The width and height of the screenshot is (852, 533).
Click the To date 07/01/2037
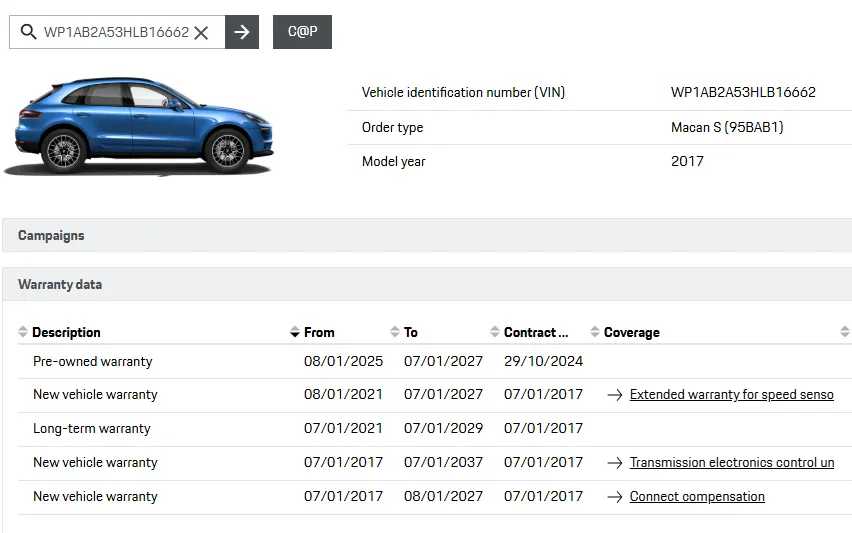point(443,462)
